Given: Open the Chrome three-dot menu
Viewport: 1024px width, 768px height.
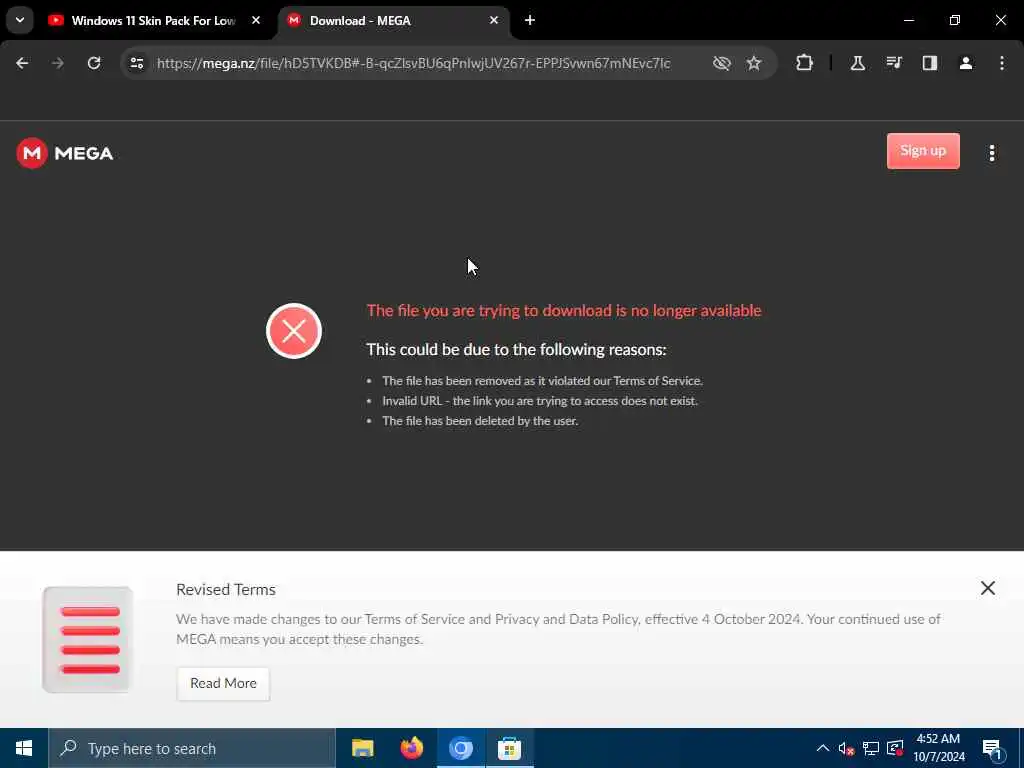Looking at the screenshot, I should click(1002, 63).
